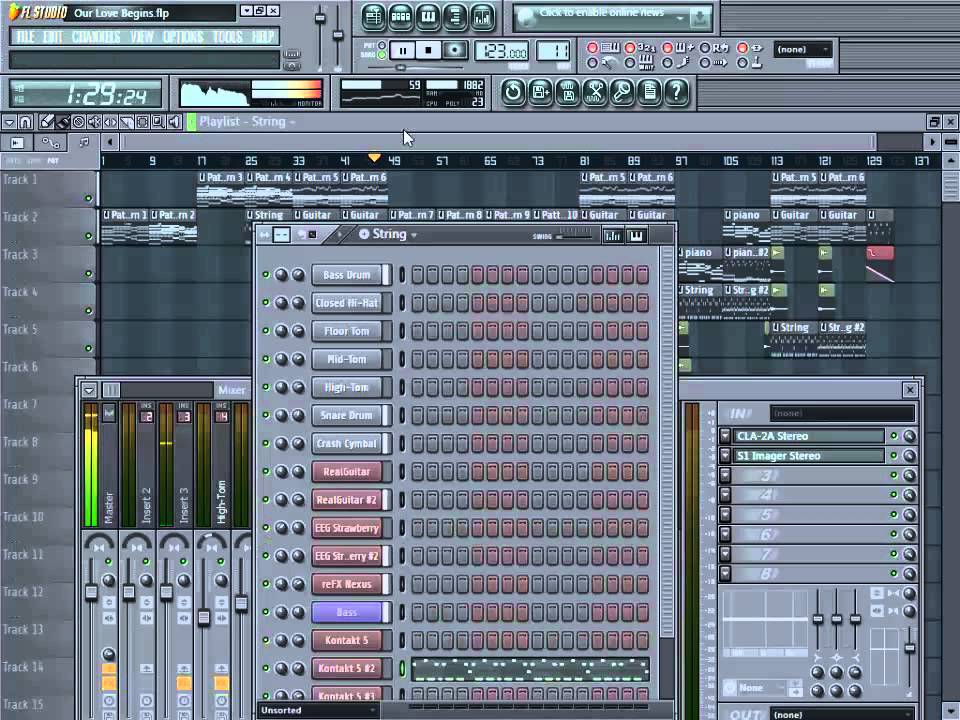
Task: Disable the CLA-2A Stereo effect LED
Action: [x=894, y=436]
